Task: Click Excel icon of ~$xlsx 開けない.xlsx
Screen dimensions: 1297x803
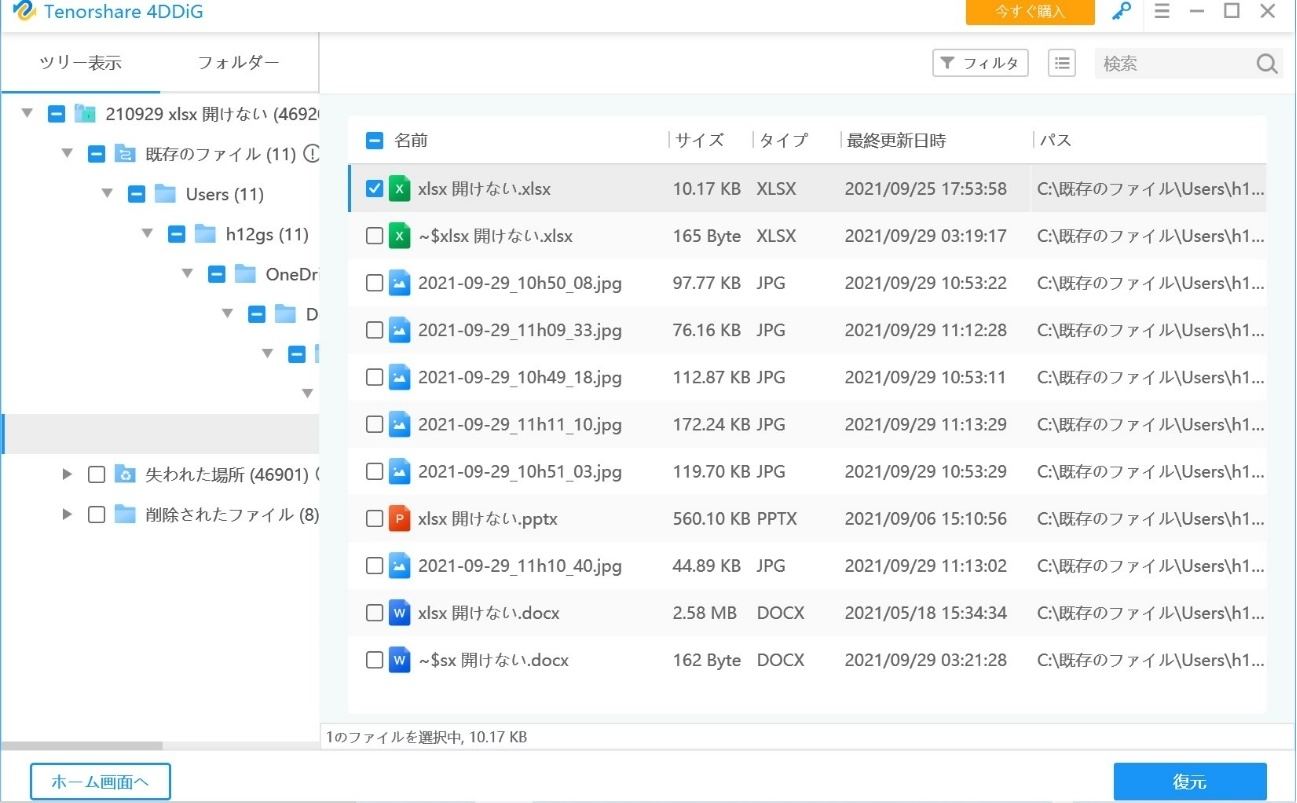Action: tap(400, 236)
